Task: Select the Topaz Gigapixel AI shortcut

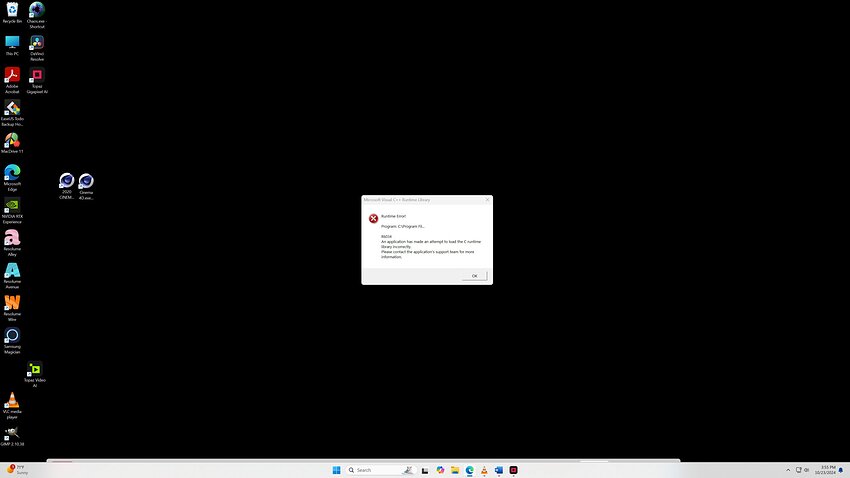Action: tap(37, 81)
